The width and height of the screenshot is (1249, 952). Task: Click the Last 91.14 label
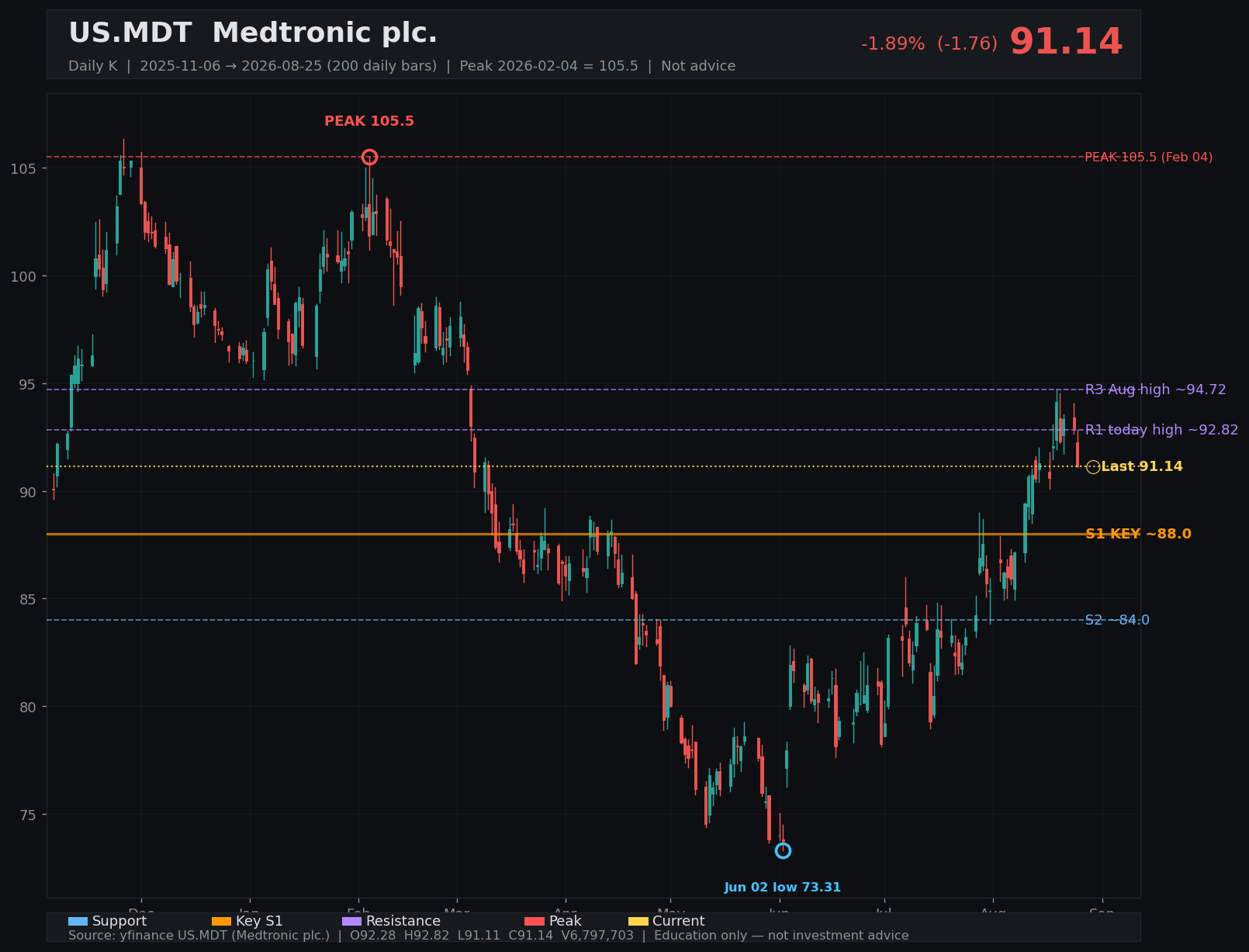[x=1142, y=466]
